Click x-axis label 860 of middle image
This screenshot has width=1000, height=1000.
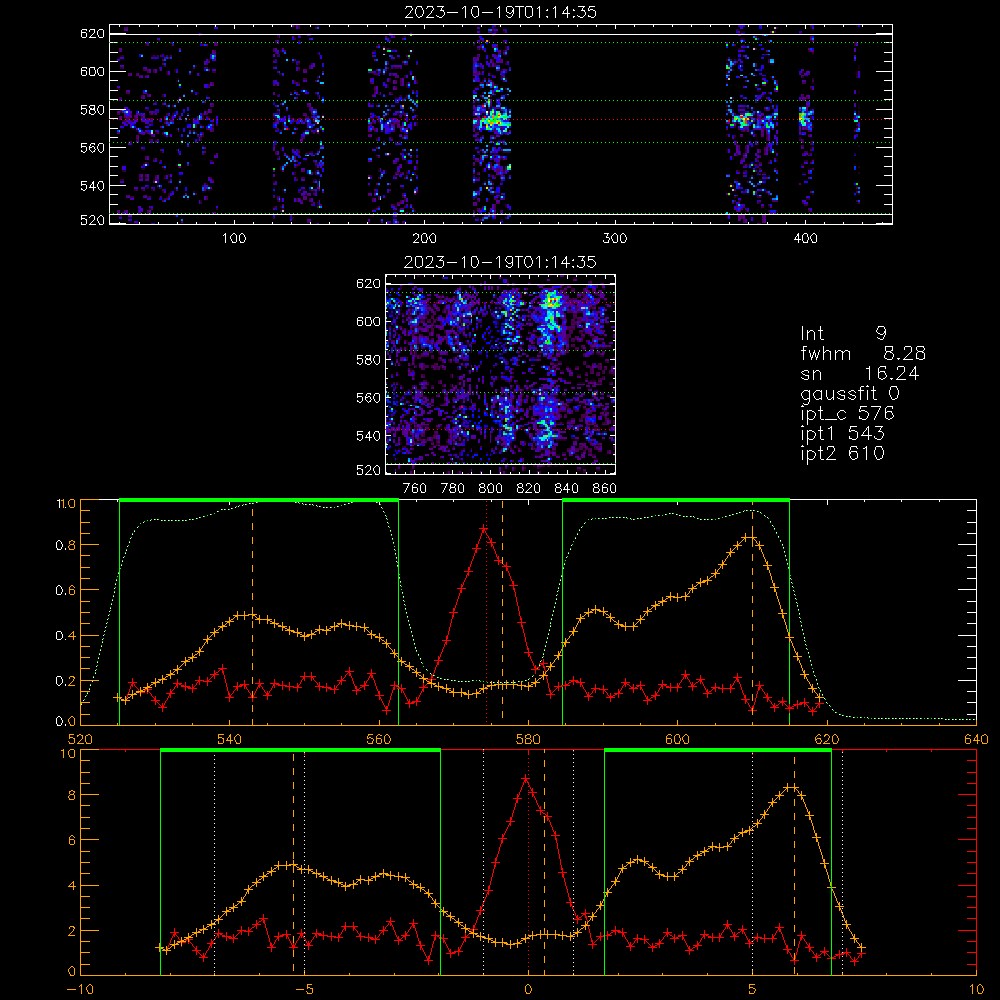605,489
